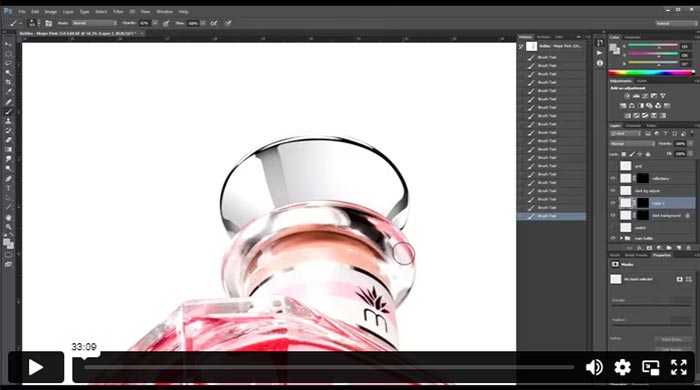Open layer filter Kind dropdown
Screen dimensions: 700x390
point(626,133)
